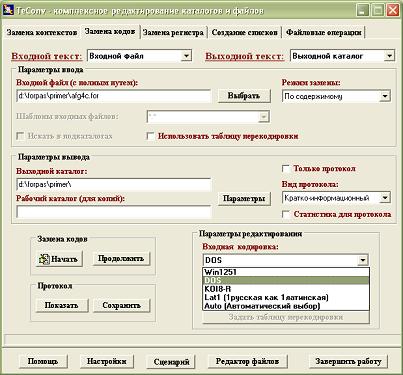Click the Продолжить button

click(x=121, y=259)
